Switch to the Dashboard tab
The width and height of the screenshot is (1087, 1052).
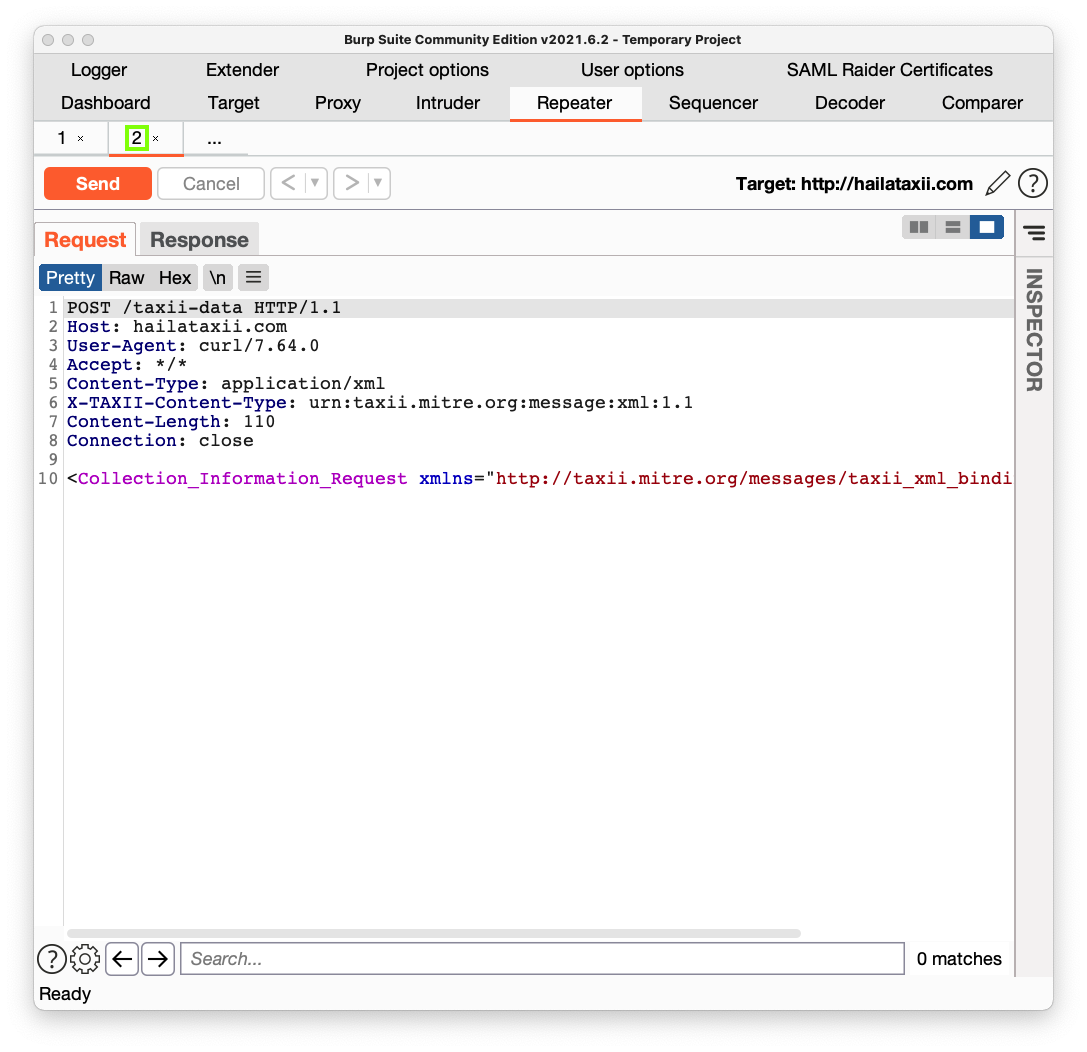coord(106,103)
